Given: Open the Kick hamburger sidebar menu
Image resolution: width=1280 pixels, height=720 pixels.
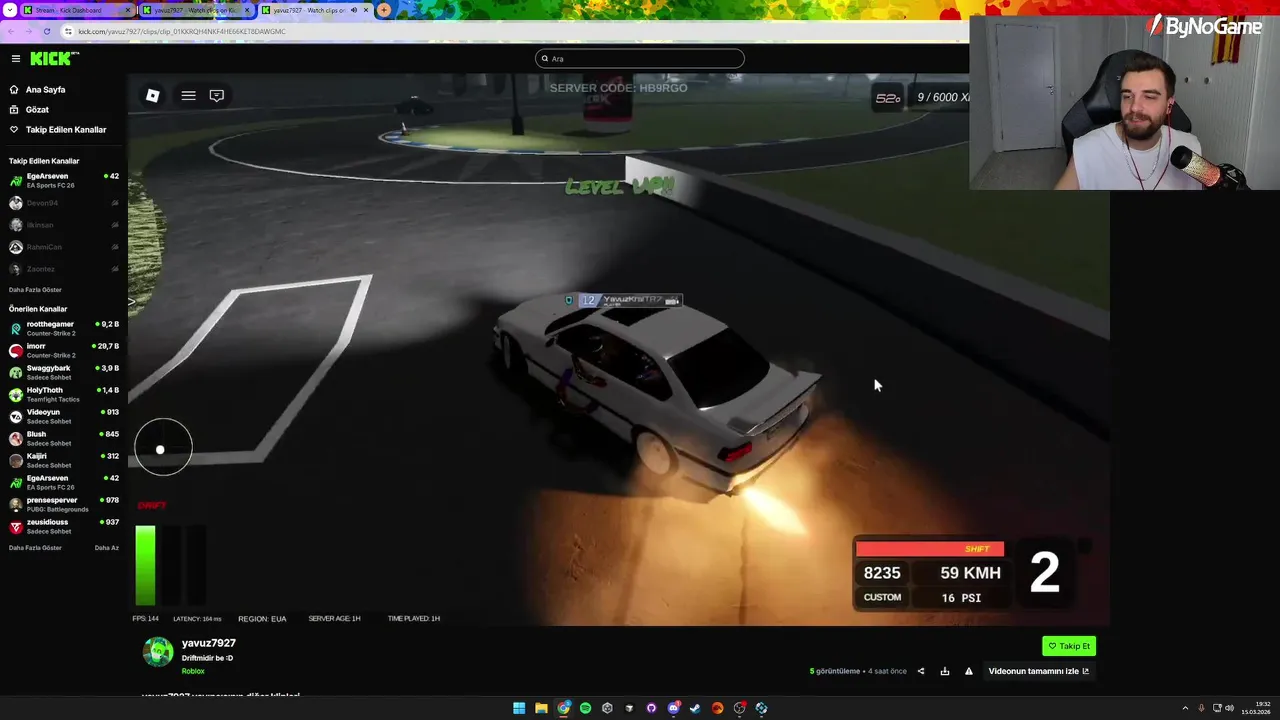Looking at the screenshot, I should point(15,59).
